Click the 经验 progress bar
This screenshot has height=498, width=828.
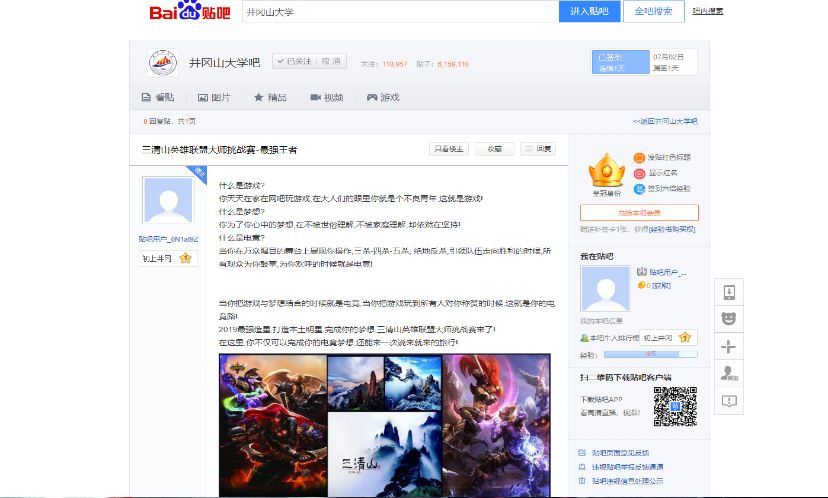click(651, 354)
